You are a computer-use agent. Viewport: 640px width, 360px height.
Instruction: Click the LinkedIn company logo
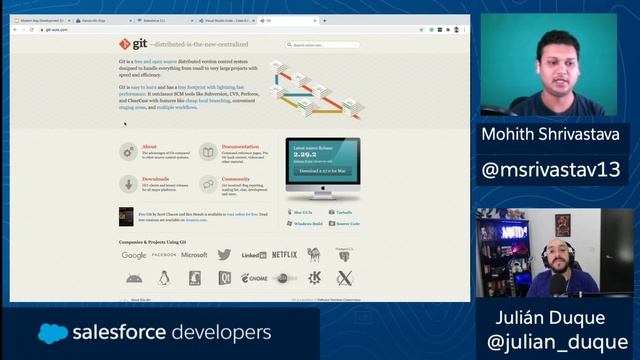coord(254,255)
